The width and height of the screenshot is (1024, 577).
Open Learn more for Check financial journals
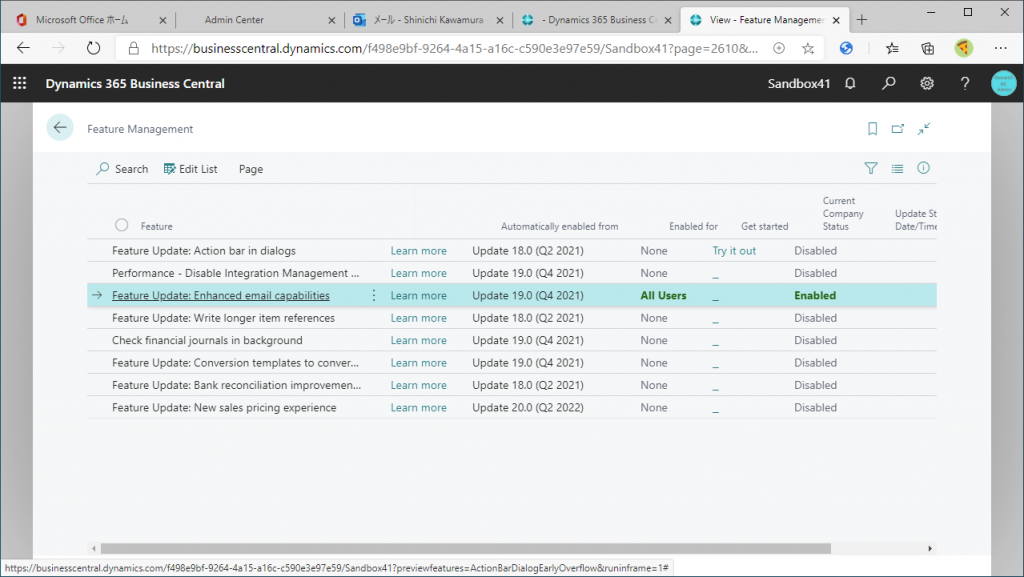point(419,341)
